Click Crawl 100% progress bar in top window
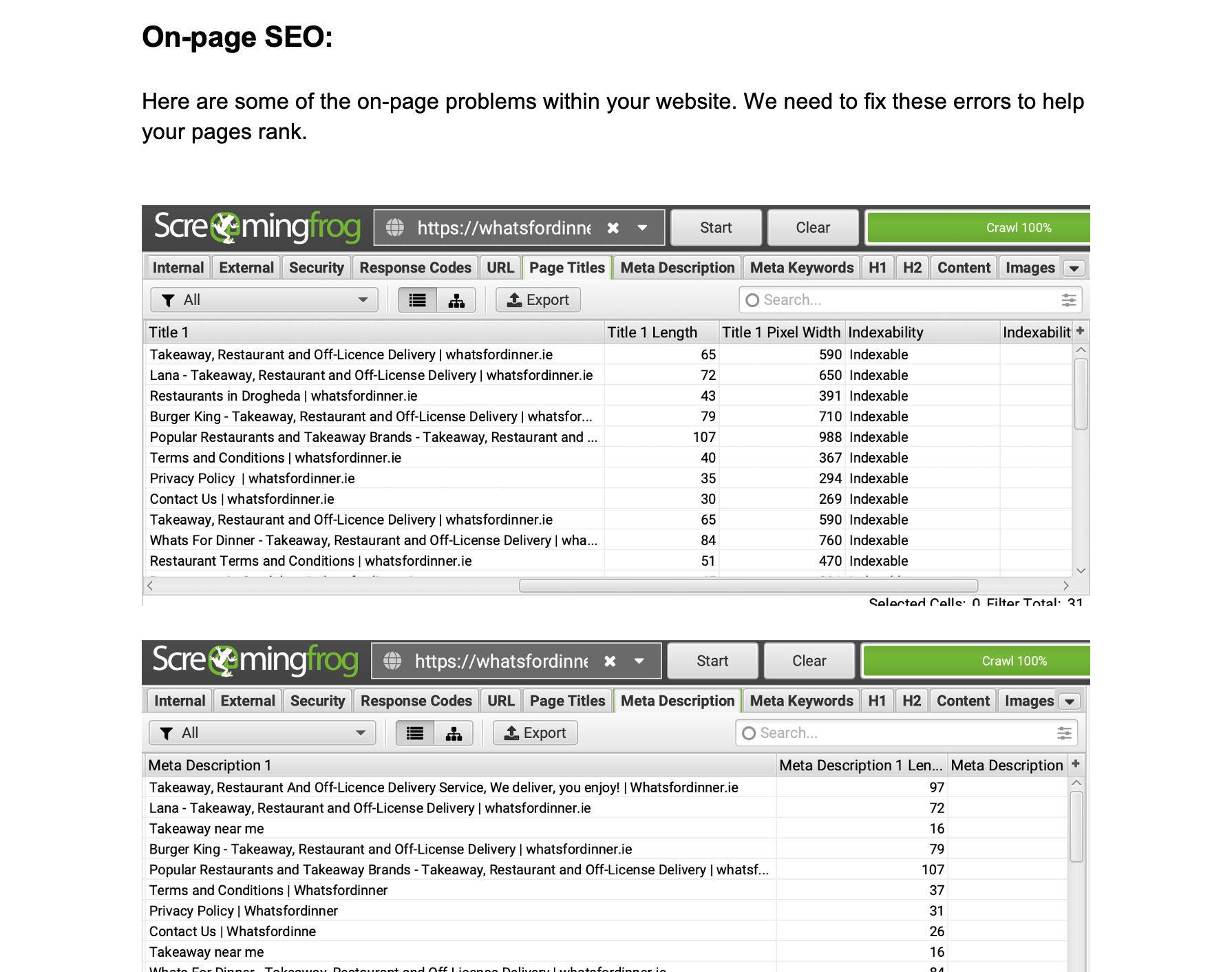 (x=978, y=228)
